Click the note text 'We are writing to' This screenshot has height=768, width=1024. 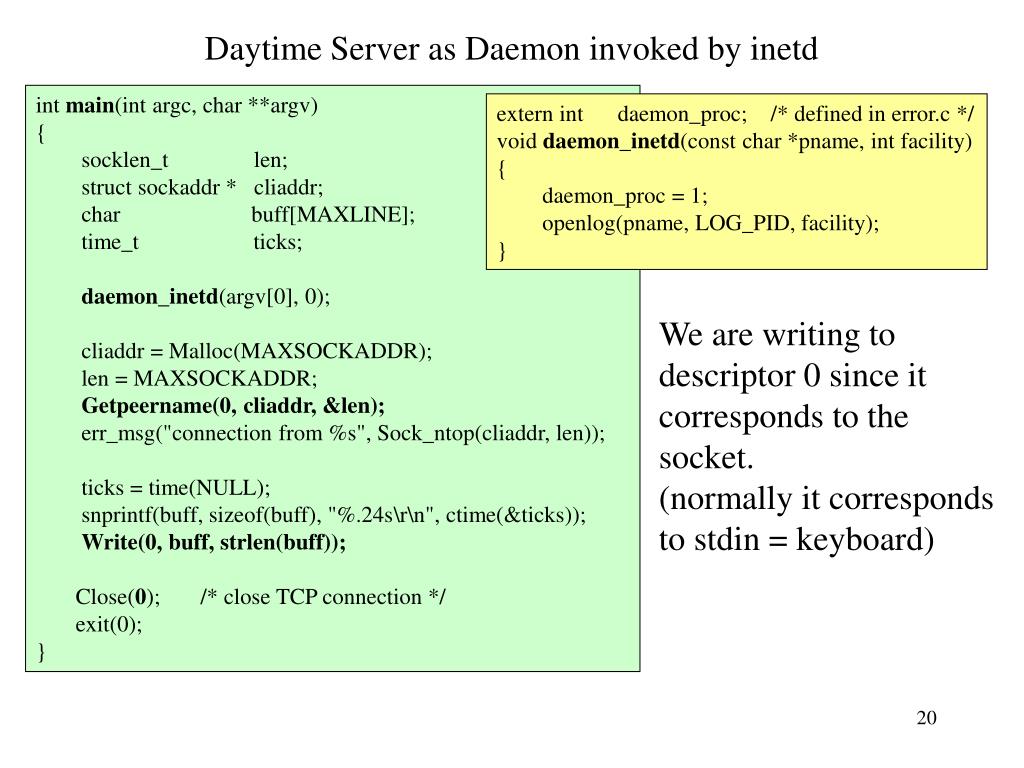tap(777, 336)
